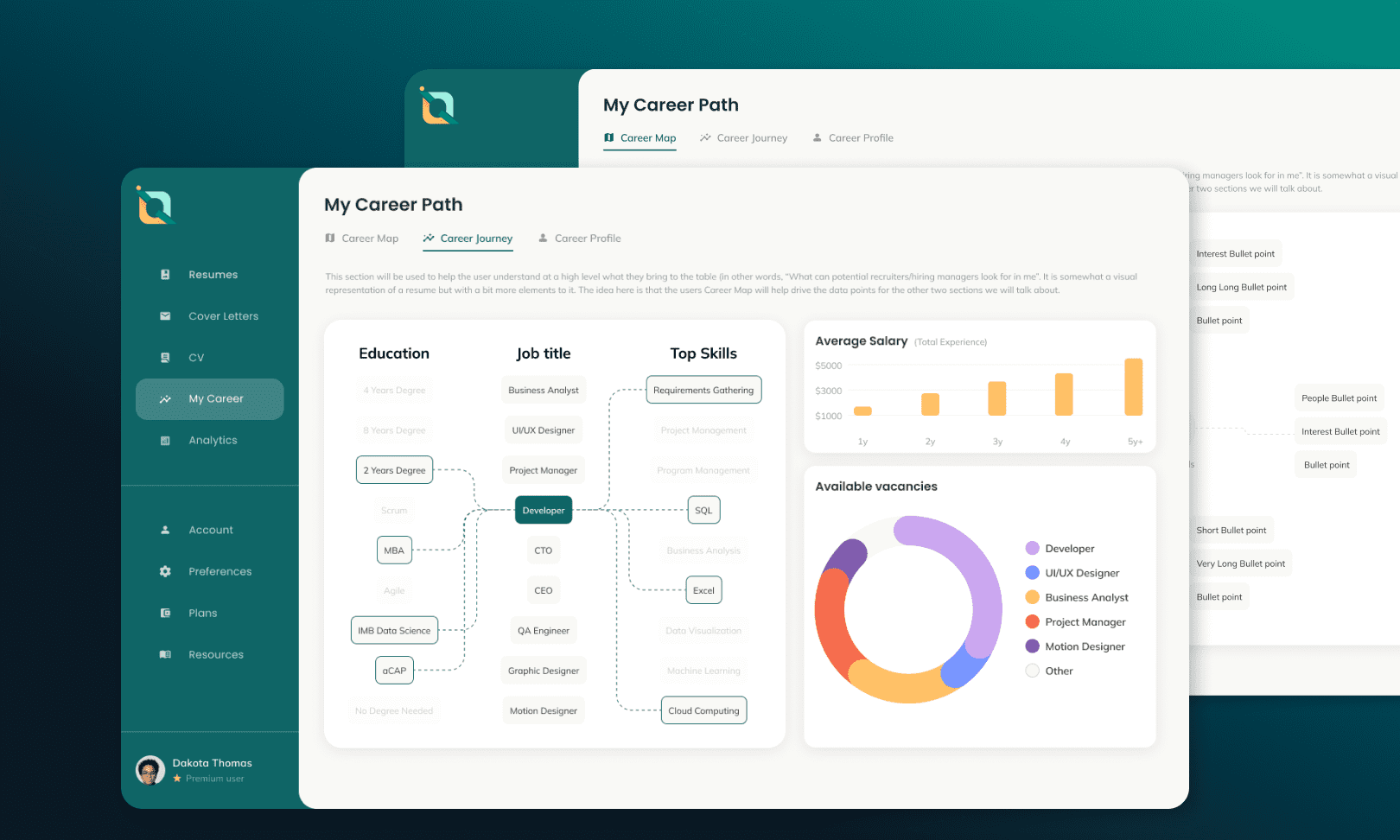1400x840 pixels.
Task: Select the 2 Years Degree education node
Action: point(394,471)
